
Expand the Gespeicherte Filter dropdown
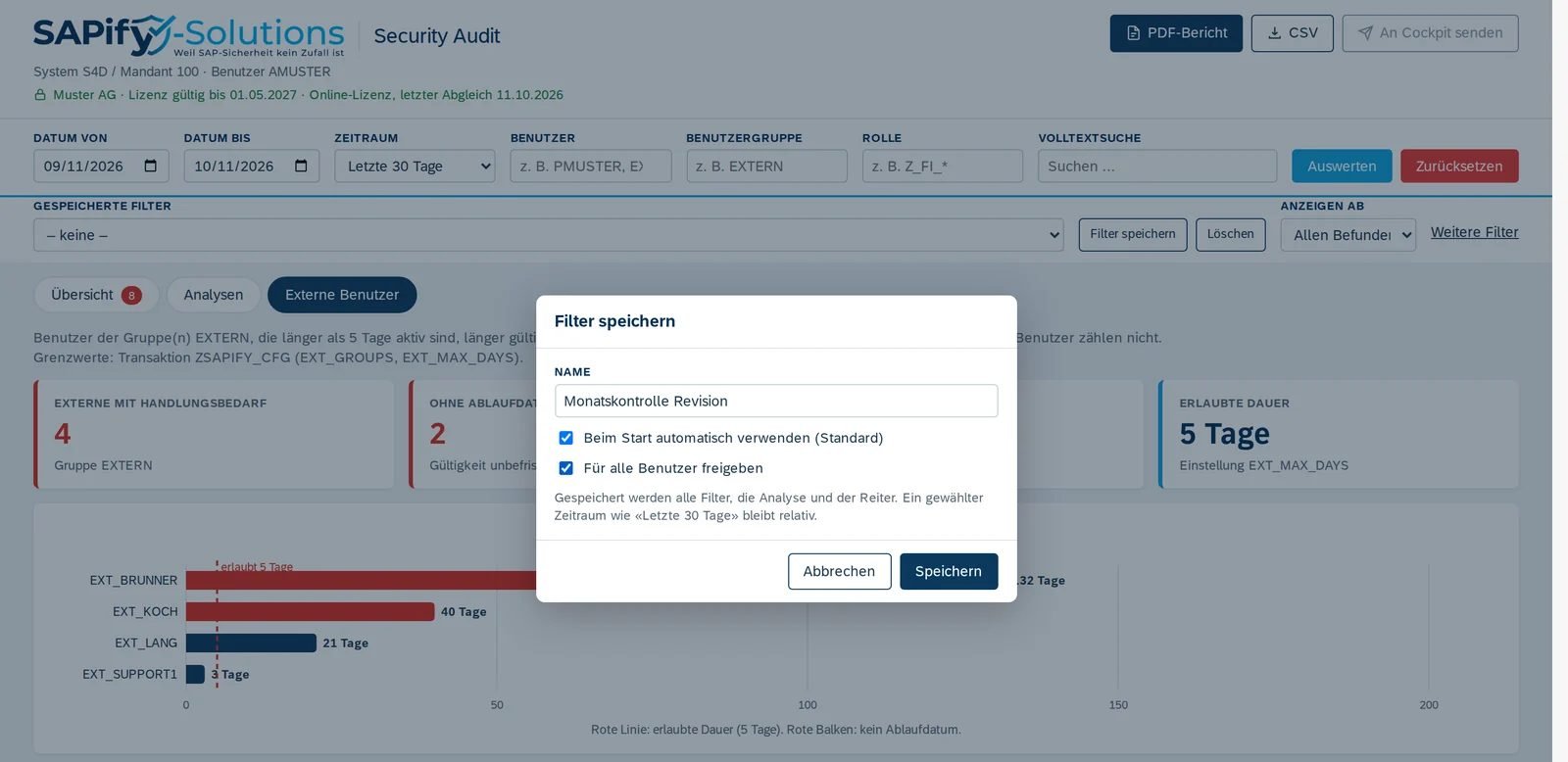coord(548,235)
